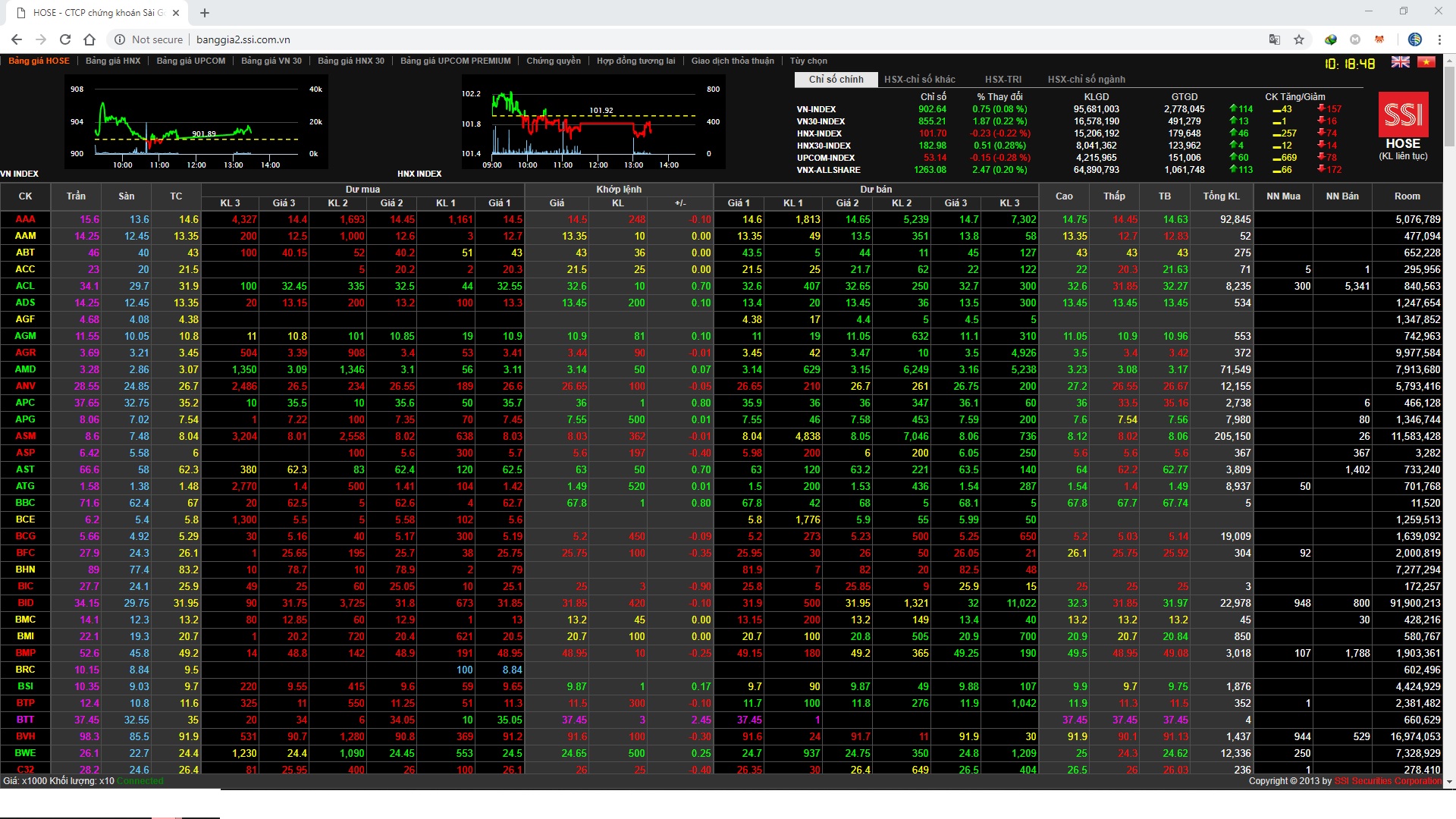The width and height of the screenshot is (1456, 819).
Task: Open the Internet Download Manager extension icon
Action: tap(1330, 39)
